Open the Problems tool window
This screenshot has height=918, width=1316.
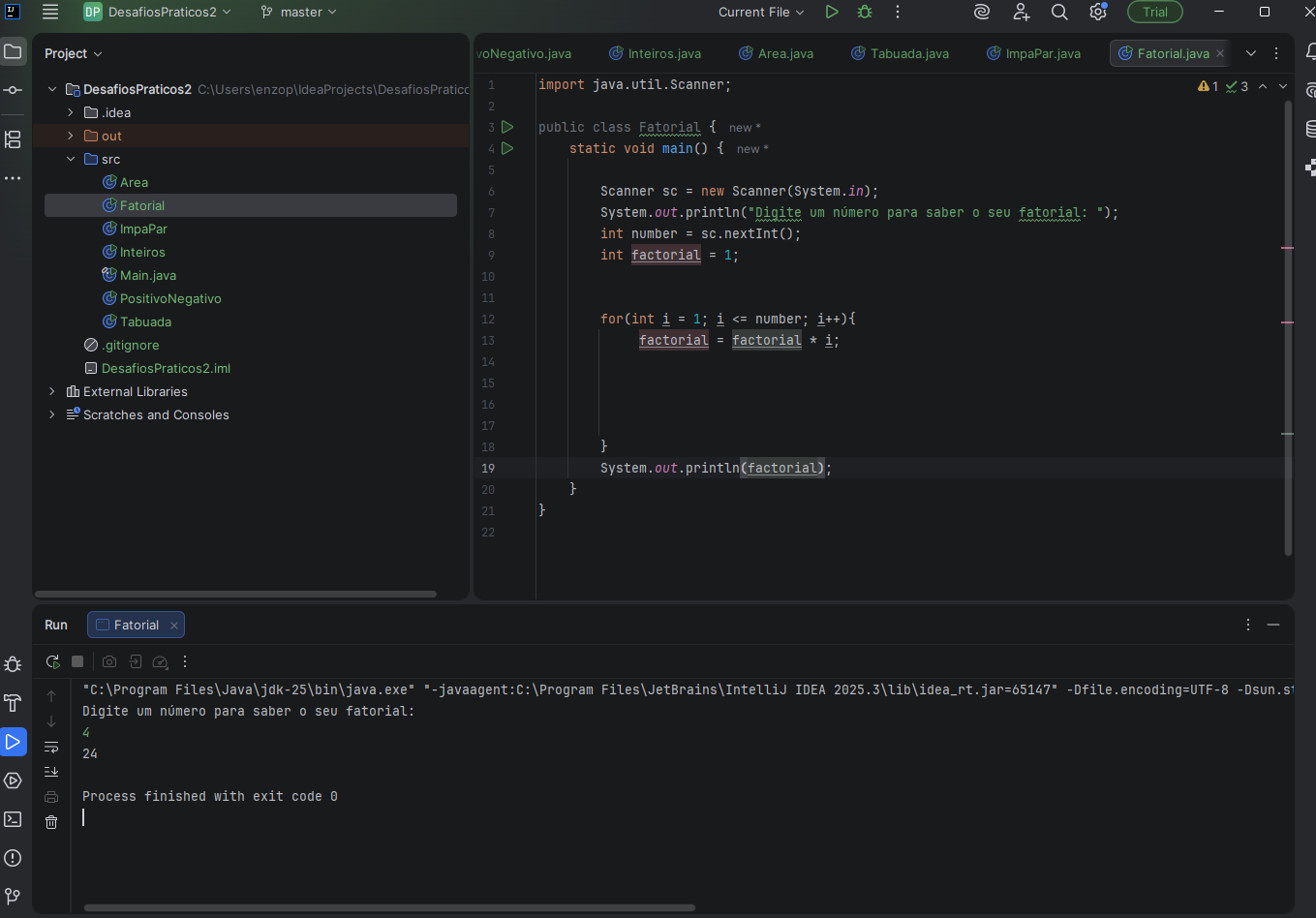pyautogui.click(x=13, y=858)
